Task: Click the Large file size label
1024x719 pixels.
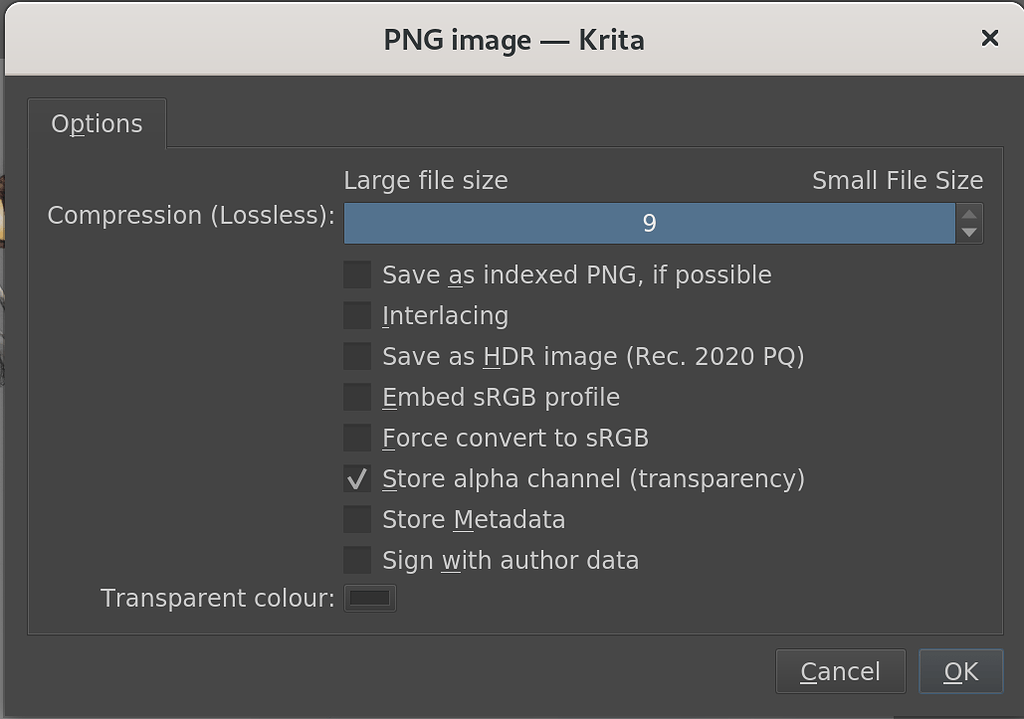Action: coord(425,180)
